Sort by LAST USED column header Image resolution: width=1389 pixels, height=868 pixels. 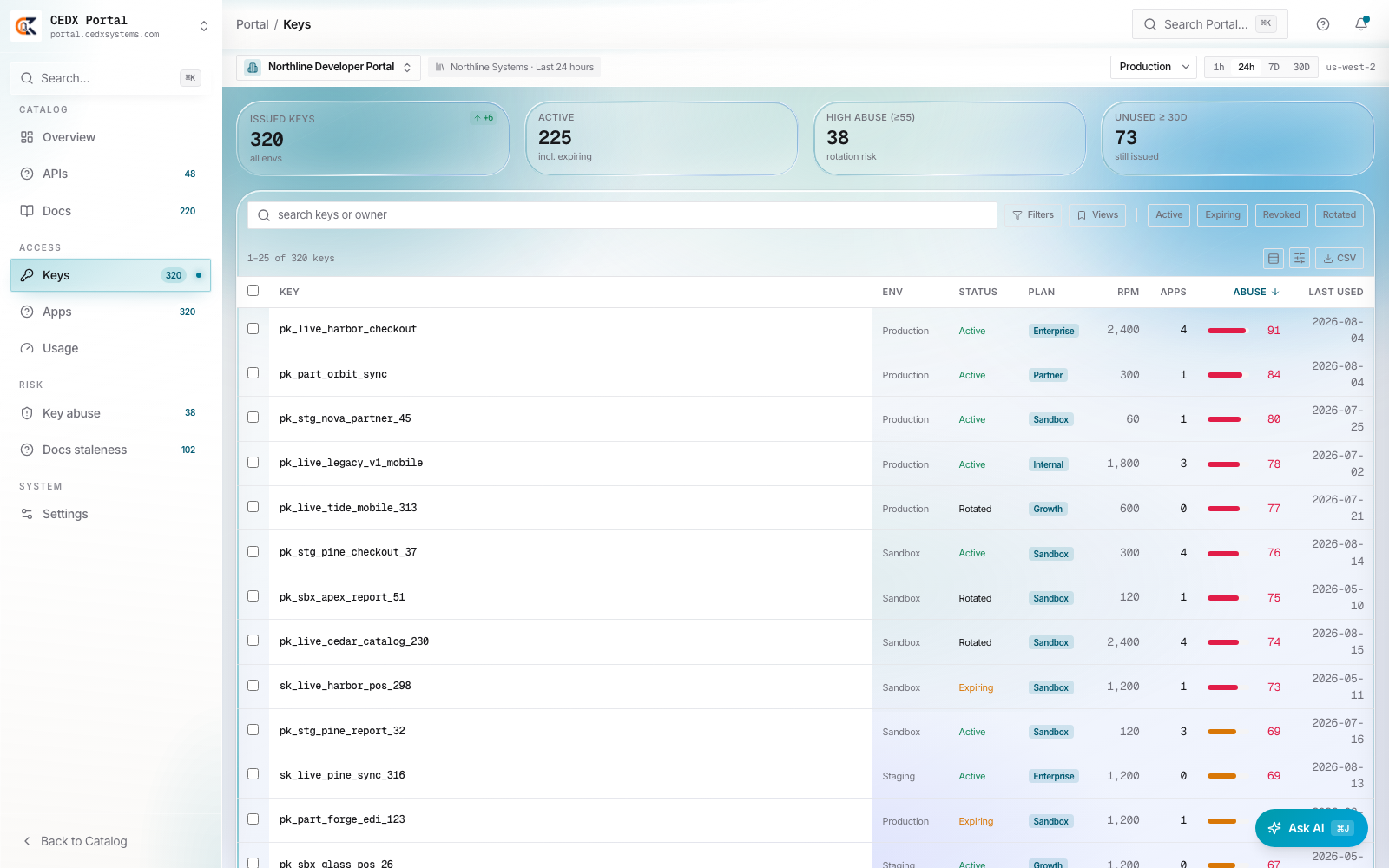click(x=1336, y=292)
